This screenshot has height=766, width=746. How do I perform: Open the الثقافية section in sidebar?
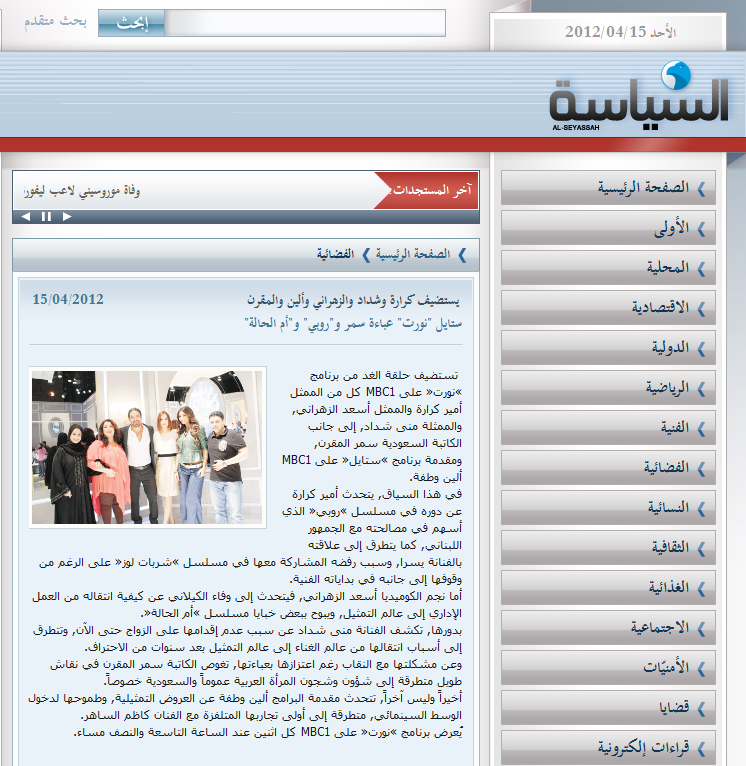608,548
